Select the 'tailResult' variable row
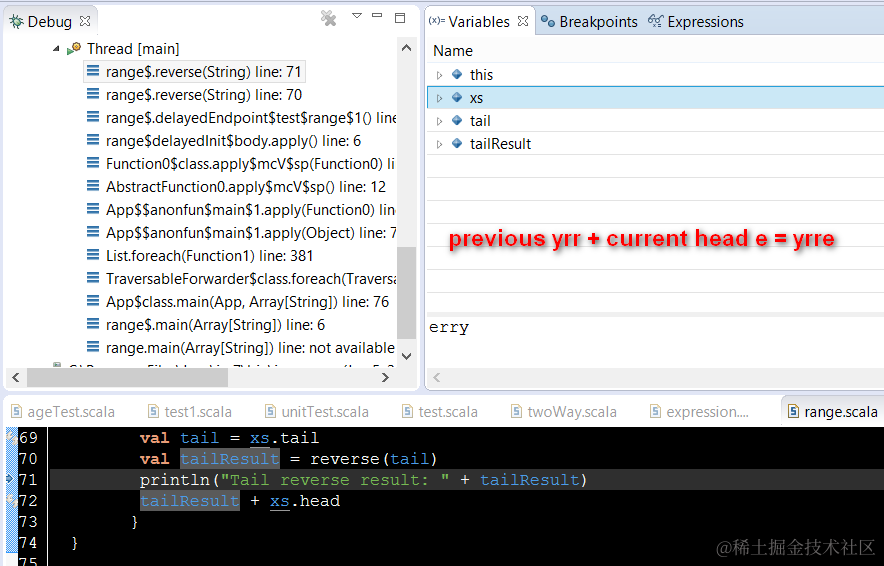 pos(656,144)
